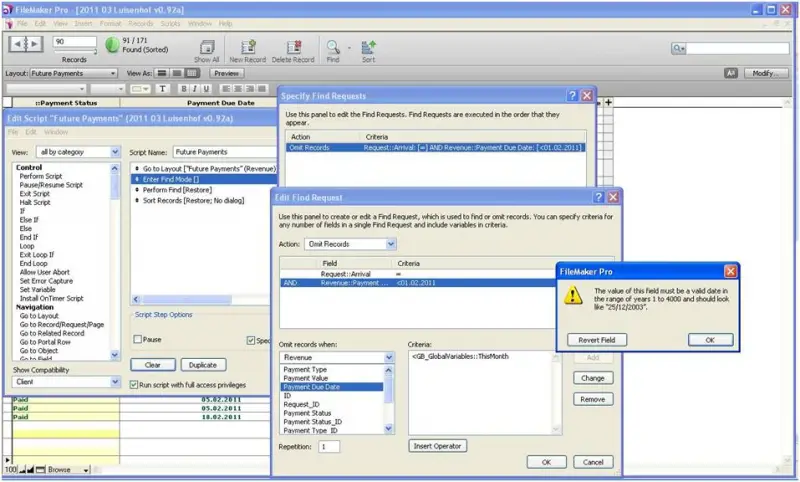Select Perform Find [Restore] script step
This screenshot has height=482, width=800.
click(x=177, y=190)
